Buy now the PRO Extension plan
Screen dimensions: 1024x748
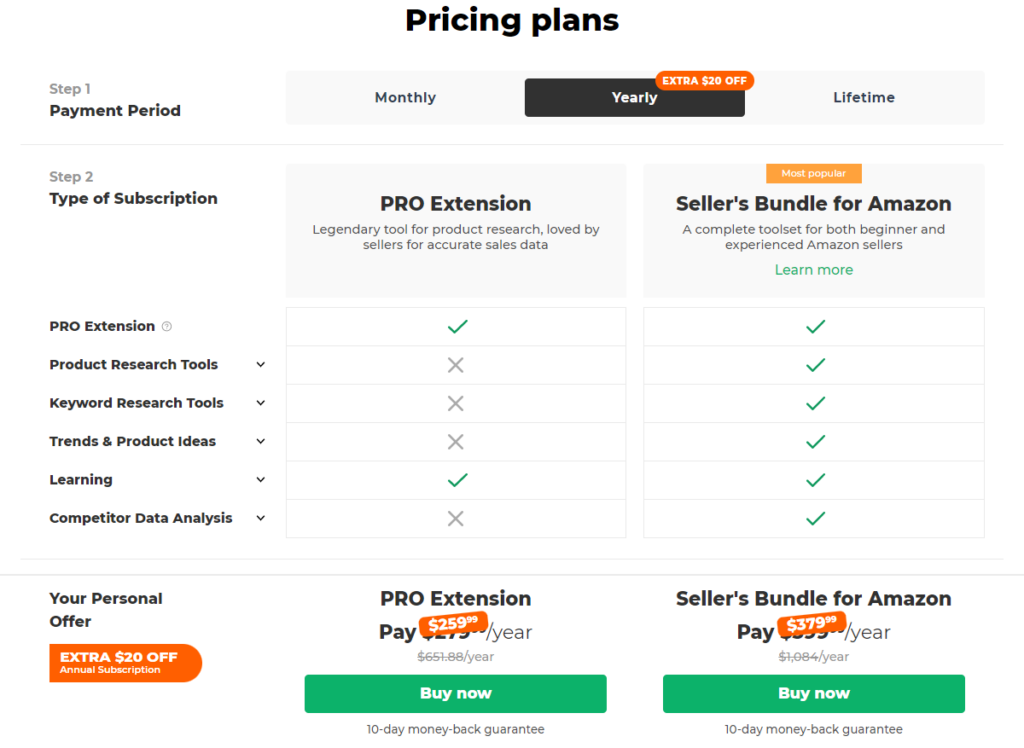point(455,694)
